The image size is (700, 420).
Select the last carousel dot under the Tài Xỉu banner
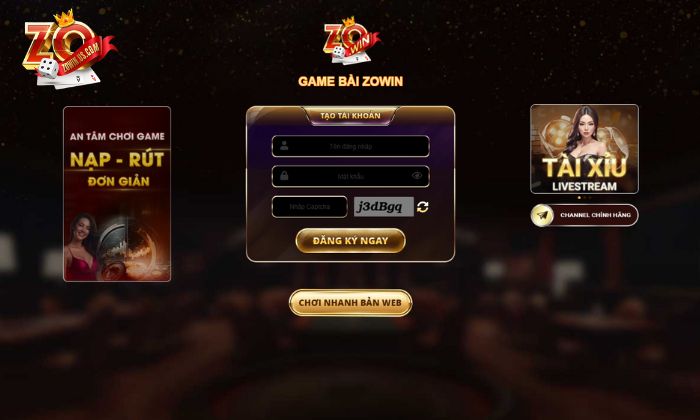[590, 197]
